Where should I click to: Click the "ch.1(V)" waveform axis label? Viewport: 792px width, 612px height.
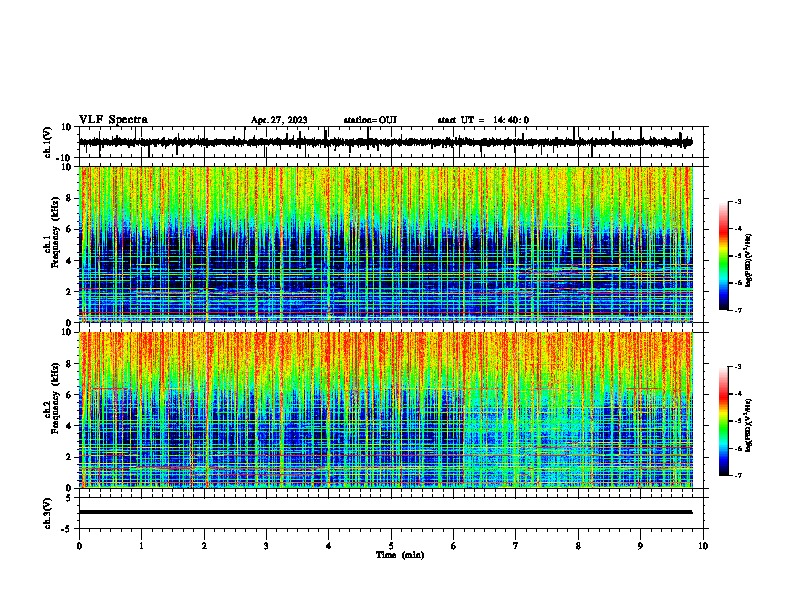click(48, 142)
